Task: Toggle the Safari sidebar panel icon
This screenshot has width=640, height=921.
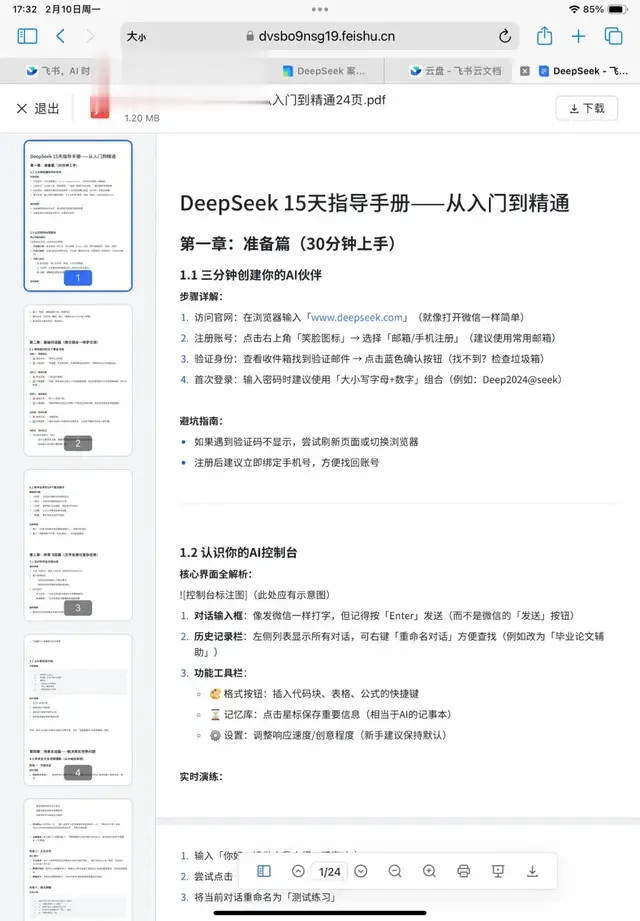Action: coord(27,36)
